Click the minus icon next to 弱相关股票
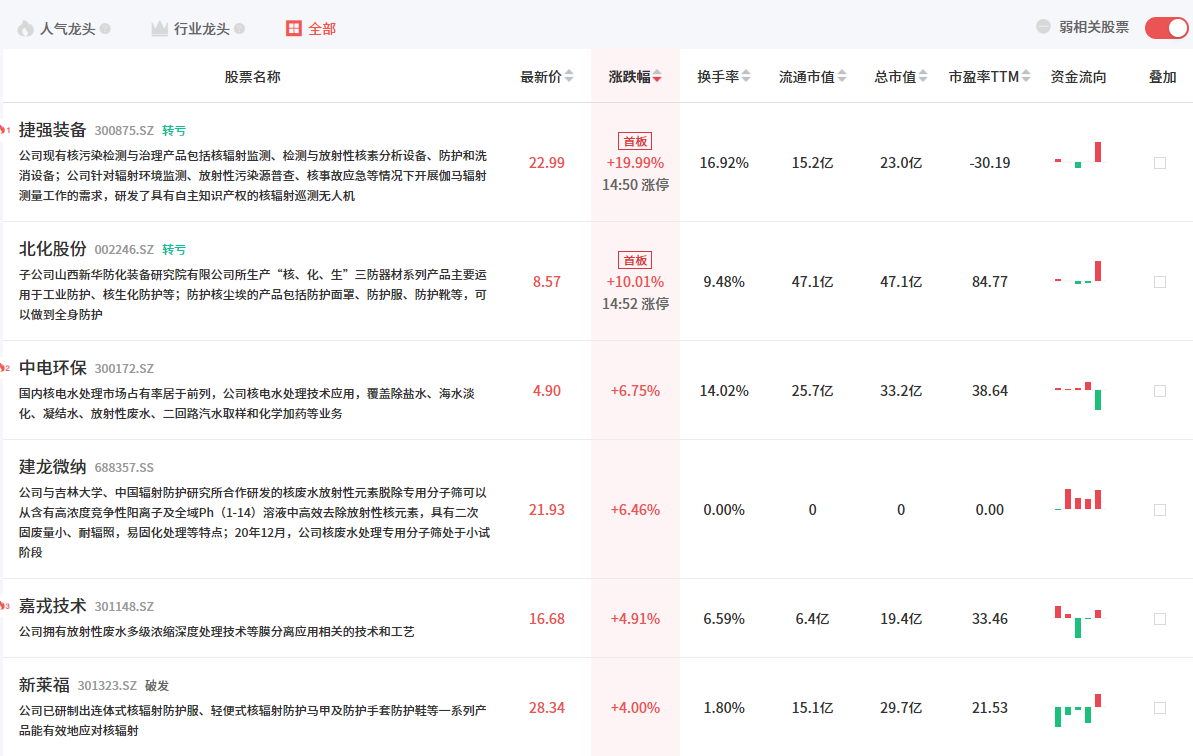Viewport: 1193px width, 756px height. [x=1043, y=27]
